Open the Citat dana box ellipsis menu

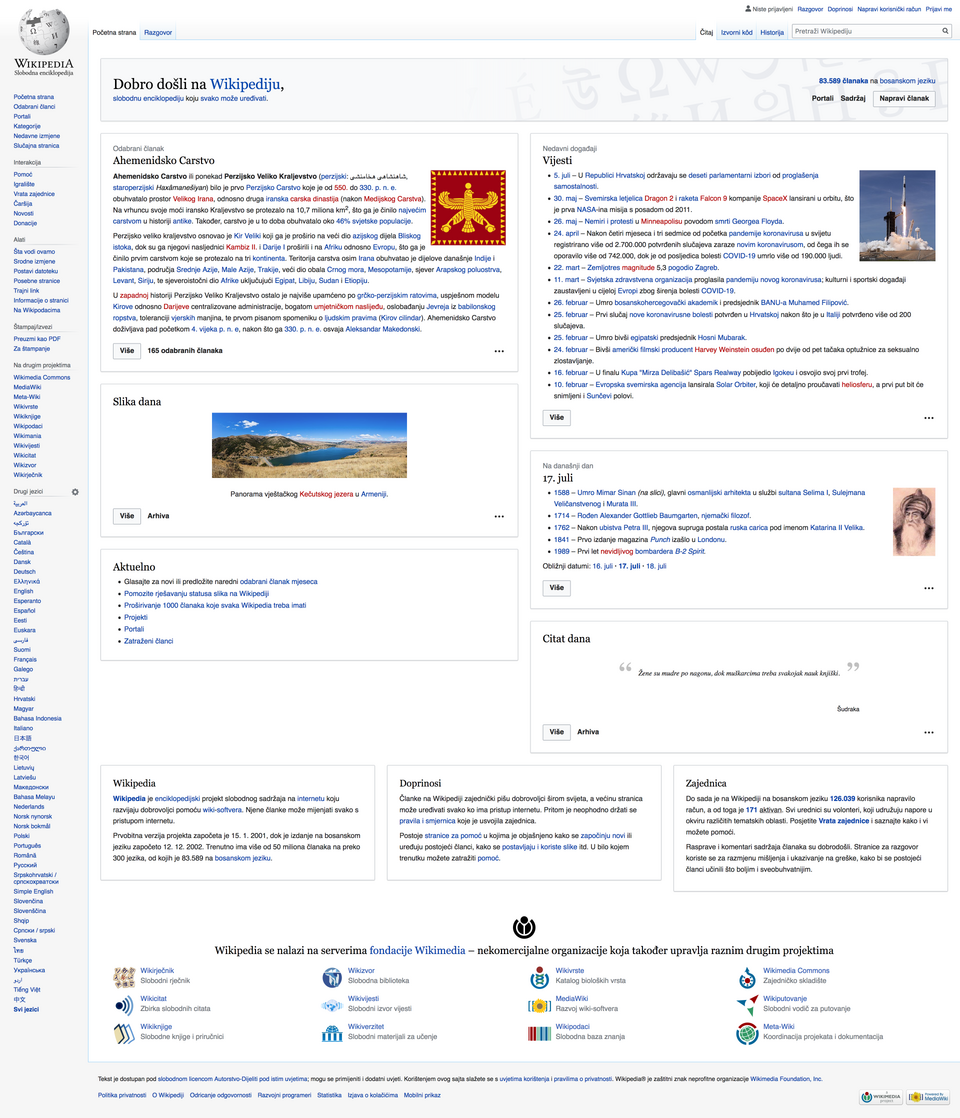click(x=929, y=732)
